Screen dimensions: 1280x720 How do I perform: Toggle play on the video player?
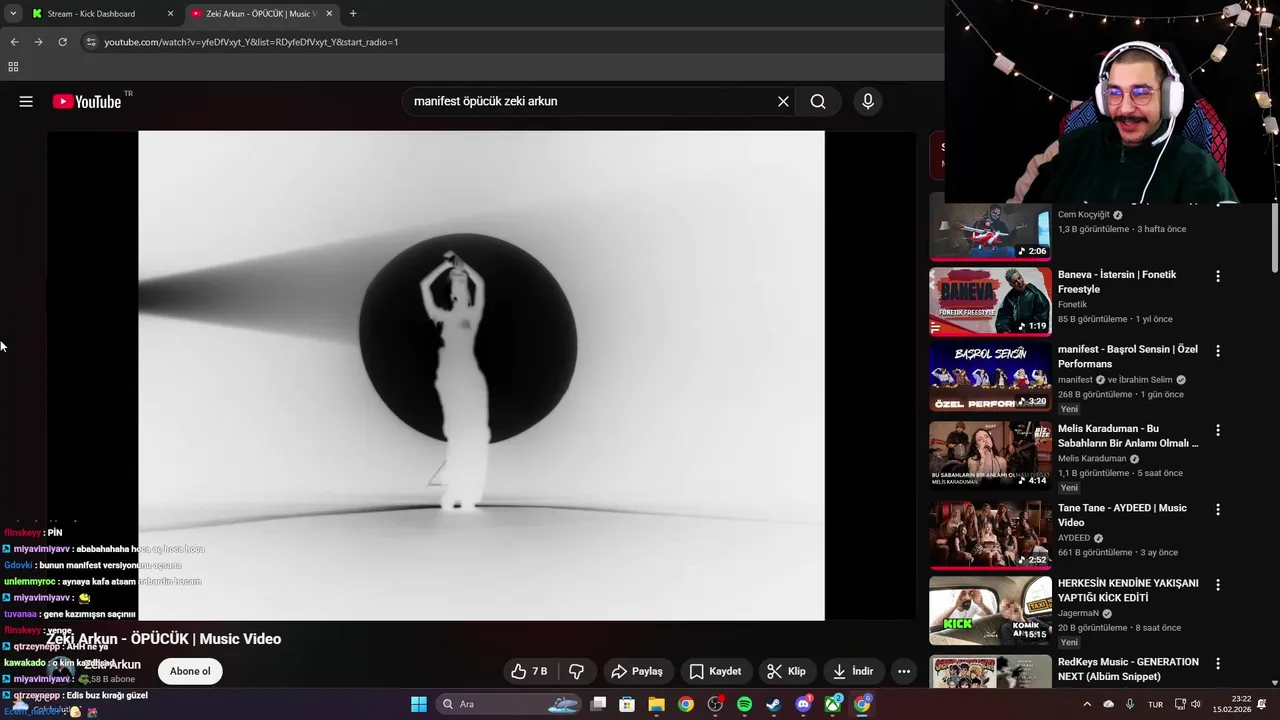pyautogui.click(x=481, y=375)
